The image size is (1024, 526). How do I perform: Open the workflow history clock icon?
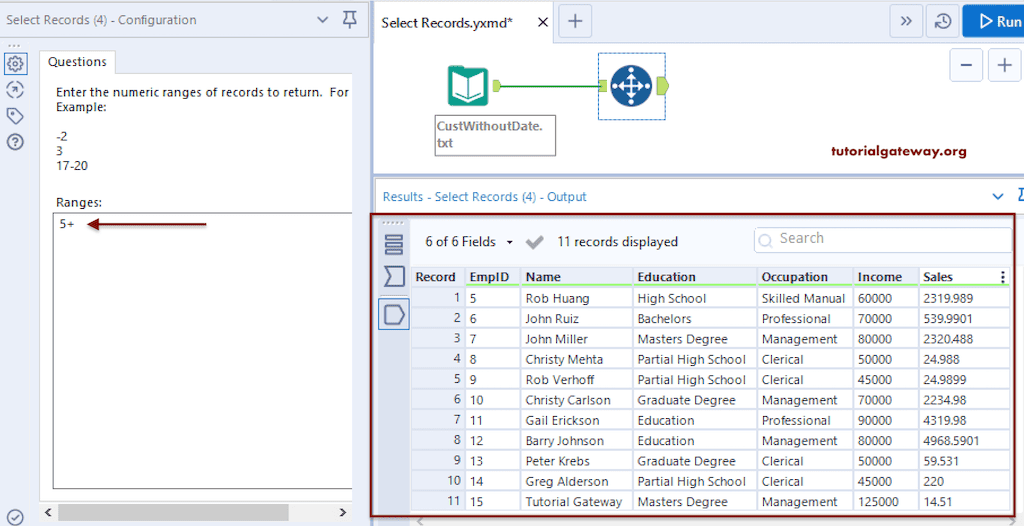tap(942, 21)
